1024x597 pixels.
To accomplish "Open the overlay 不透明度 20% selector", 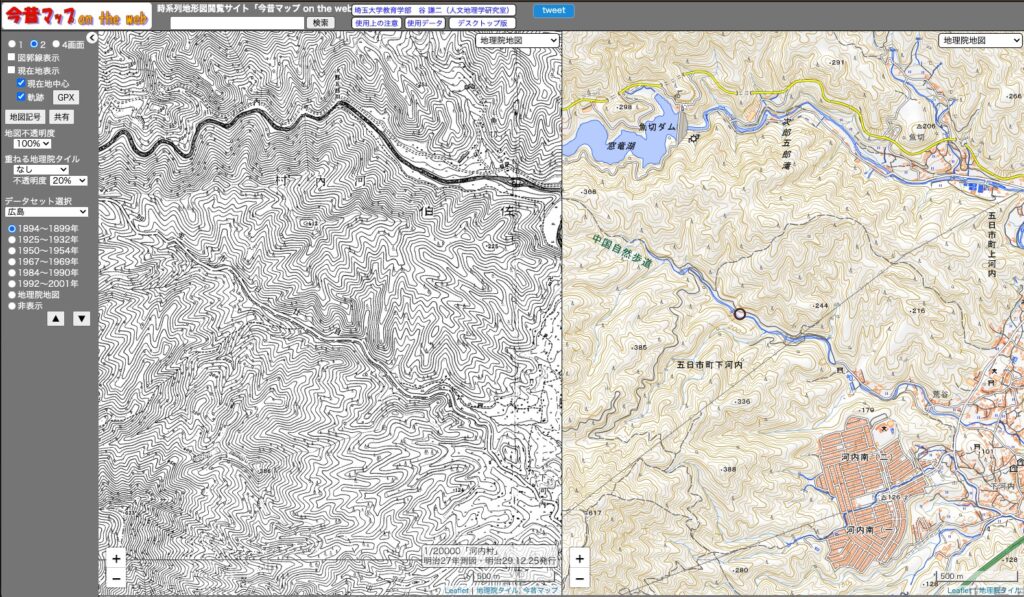I will [x=69, y=181].
